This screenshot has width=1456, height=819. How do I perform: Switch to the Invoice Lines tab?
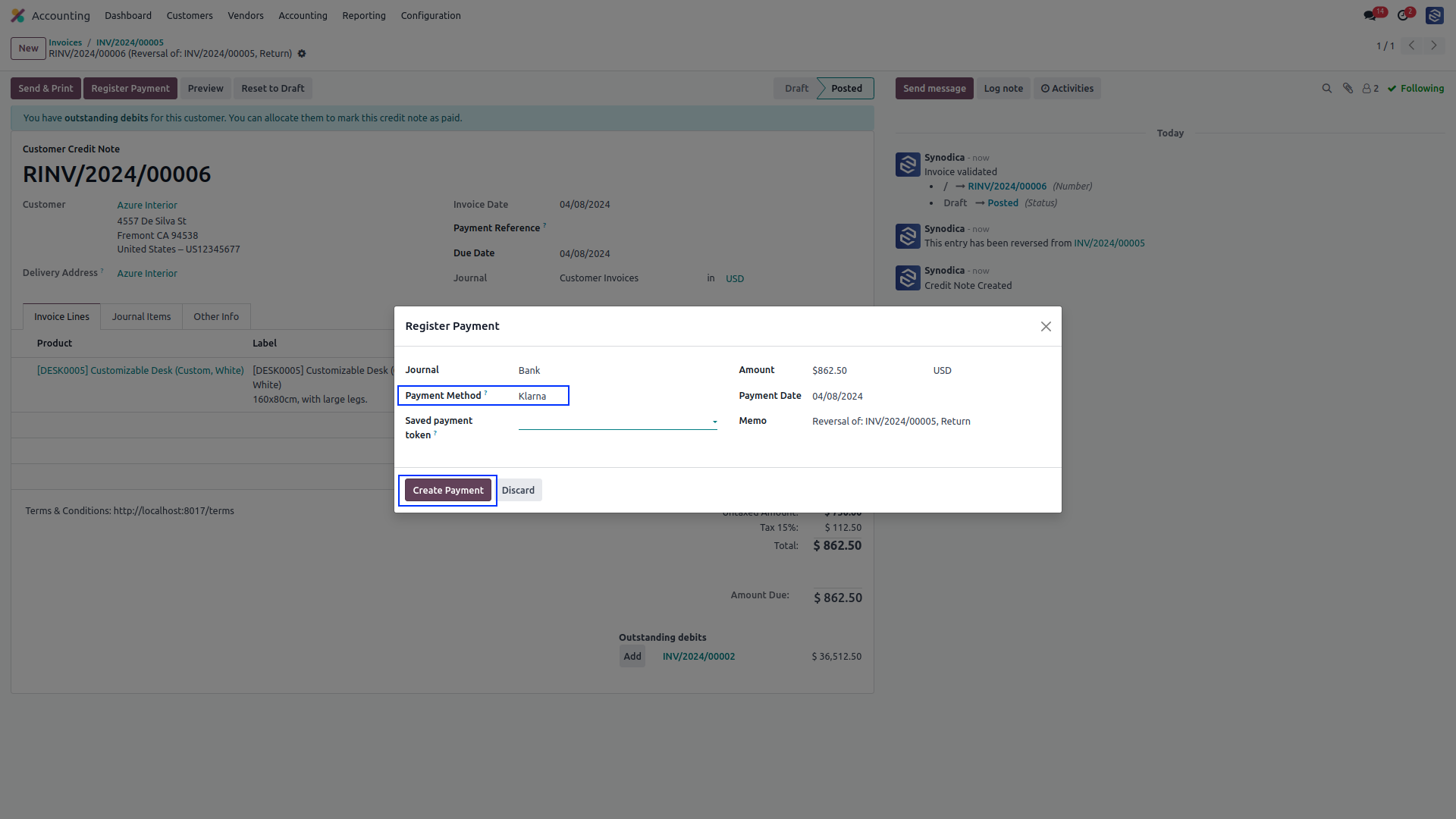click(x=61, y=317)
